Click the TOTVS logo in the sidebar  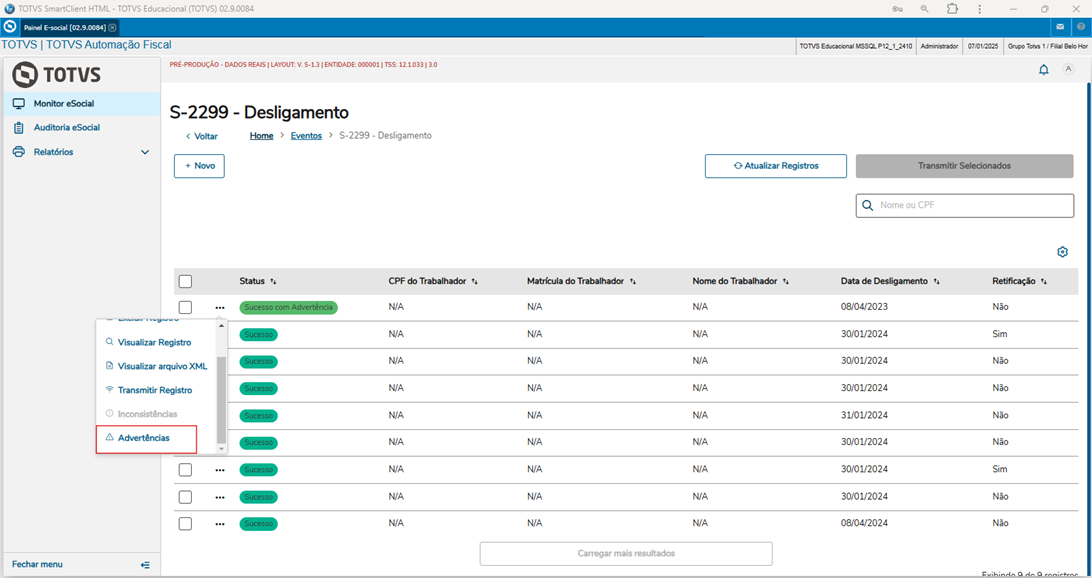56,75
